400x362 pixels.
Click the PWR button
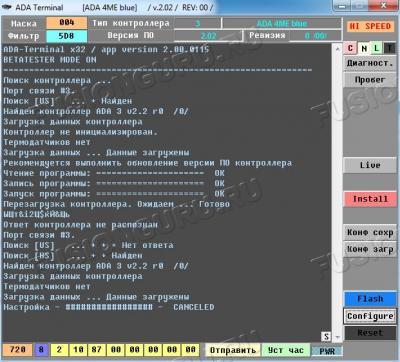click(x=327, y=351)
